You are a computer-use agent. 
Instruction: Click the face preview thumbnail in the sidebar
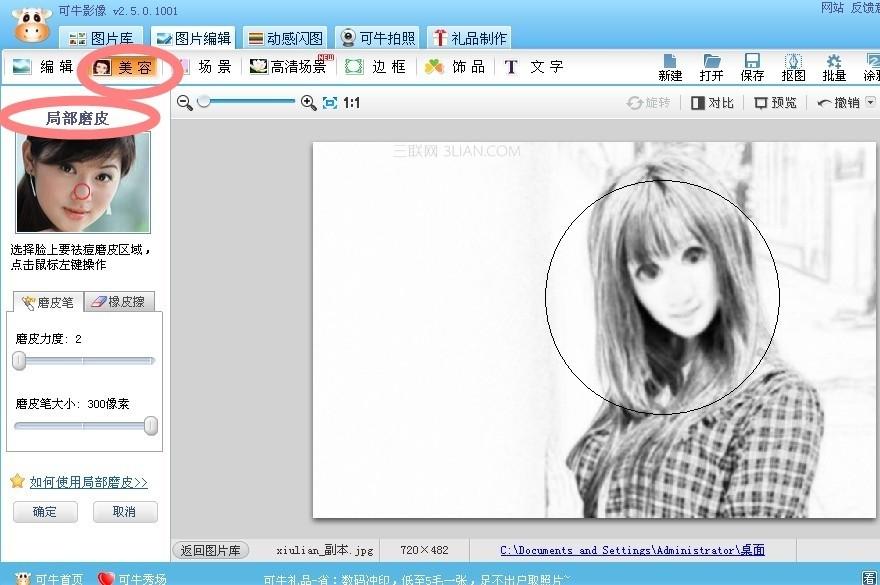pyautogui.click(x=82, y=180)
